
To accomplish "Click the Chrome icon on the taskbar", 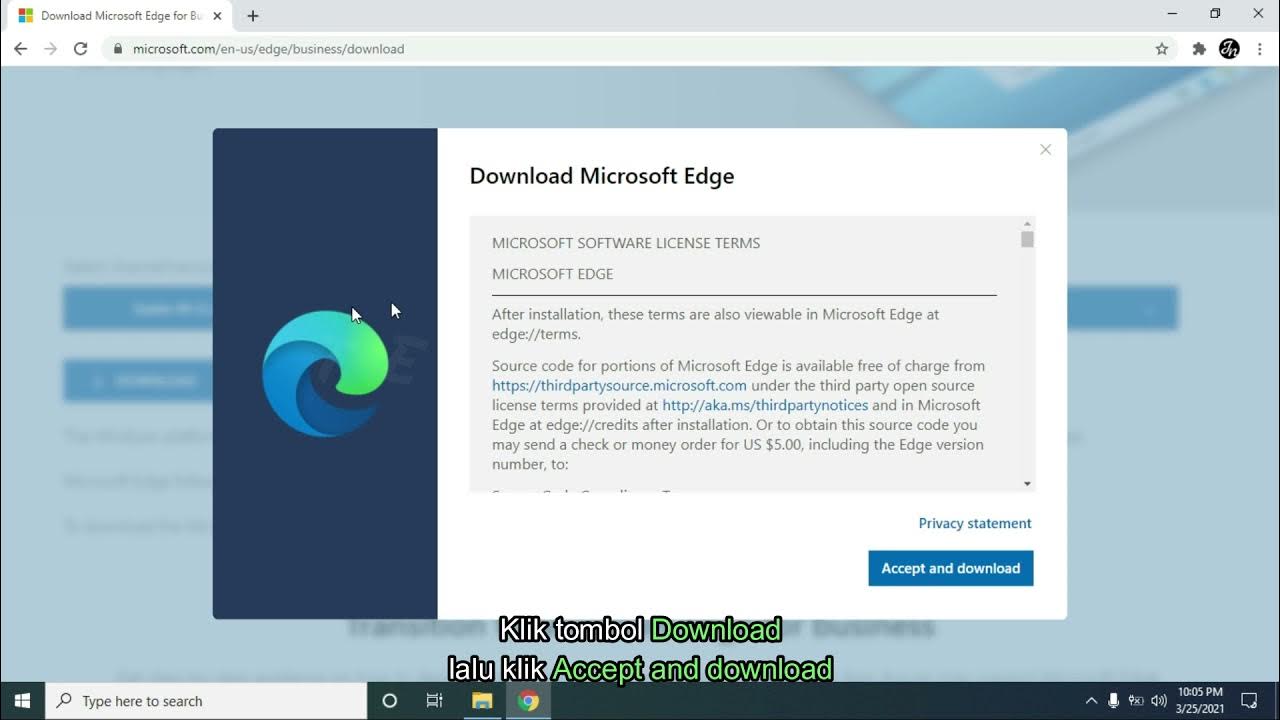I will (x=528, y=701).
